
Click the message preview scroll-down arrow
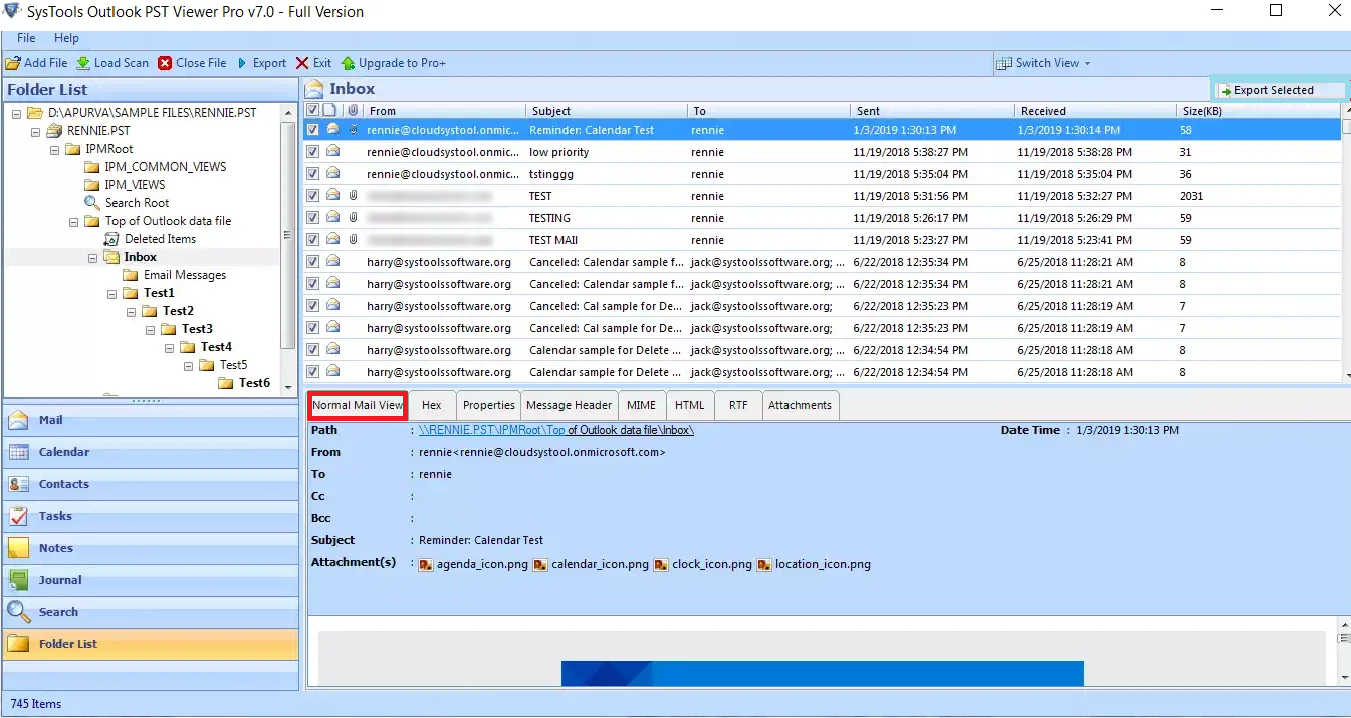click(x=1345, y=677)
